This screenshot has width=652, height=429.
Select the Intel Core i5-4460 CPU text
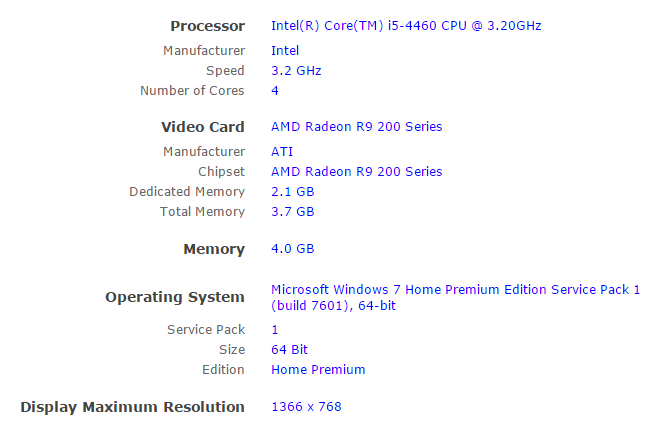(406, 26)
